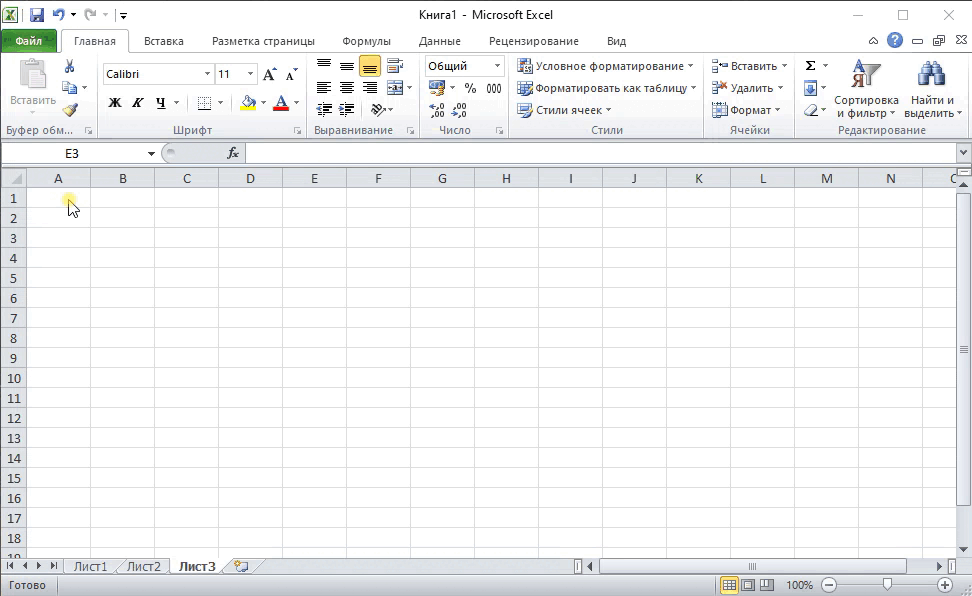
Task: Toggle align text left
Action: pos(324,88)
